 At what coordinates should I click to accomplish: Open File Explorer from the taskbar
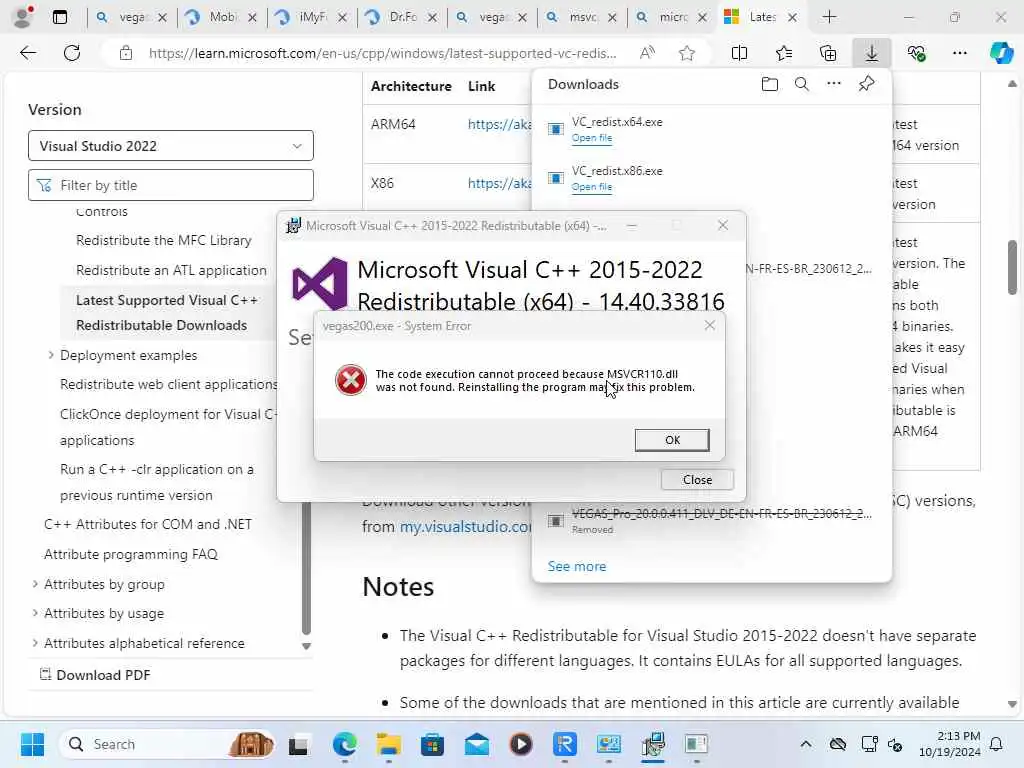389,744
